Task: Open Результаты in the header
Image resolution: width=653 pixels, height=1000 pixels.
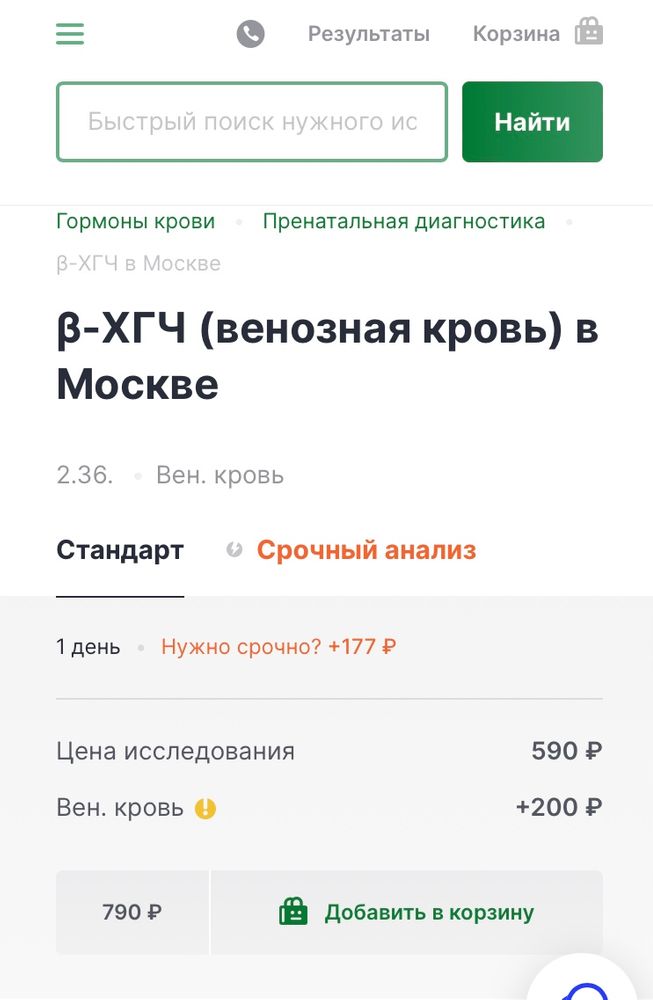Action: [369, 33]
